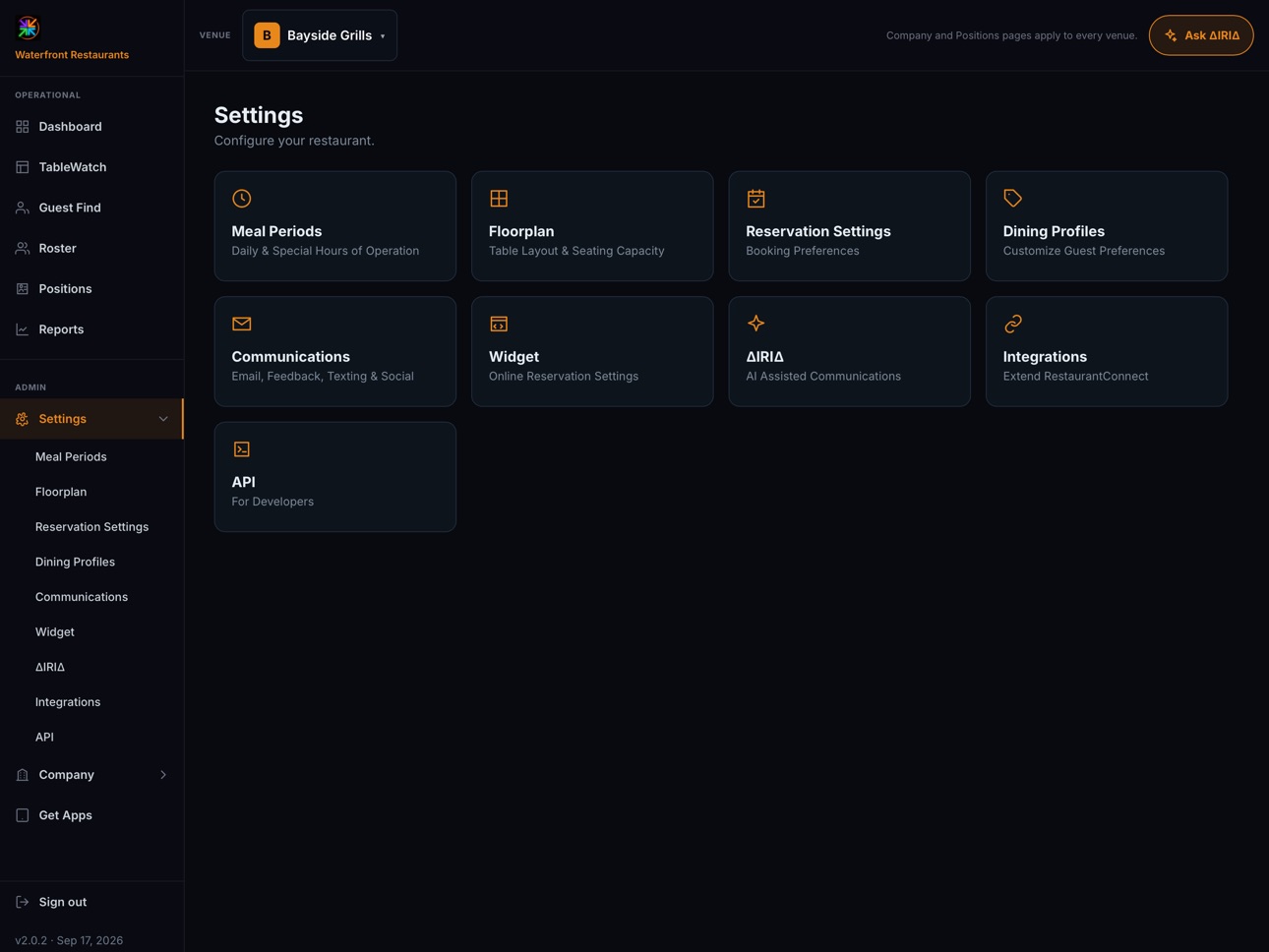This screenshot has width=1269, height=952.
Task: Open the Floorplan card title
Action: coord(521,231)
